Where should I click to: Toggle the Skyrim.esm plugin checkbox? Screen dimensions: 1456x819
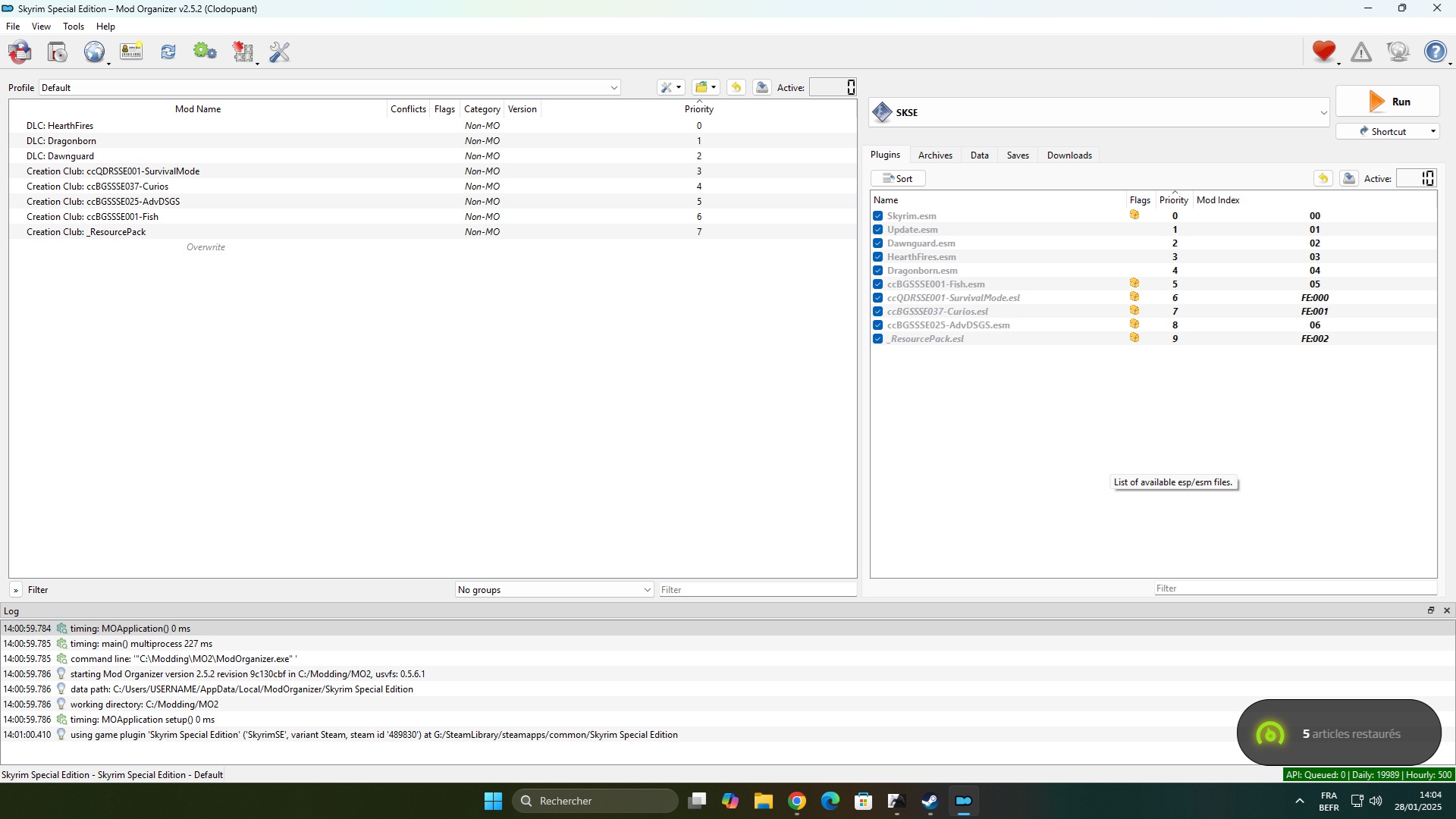pyautogui.click(x=878, y=216)
